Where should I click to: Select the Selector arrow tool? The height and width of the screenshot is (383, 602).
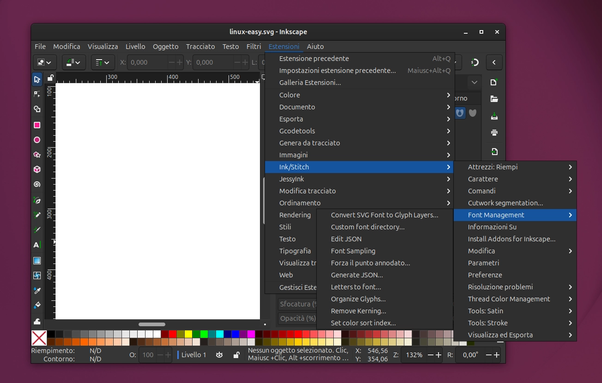tap(37, 79)
